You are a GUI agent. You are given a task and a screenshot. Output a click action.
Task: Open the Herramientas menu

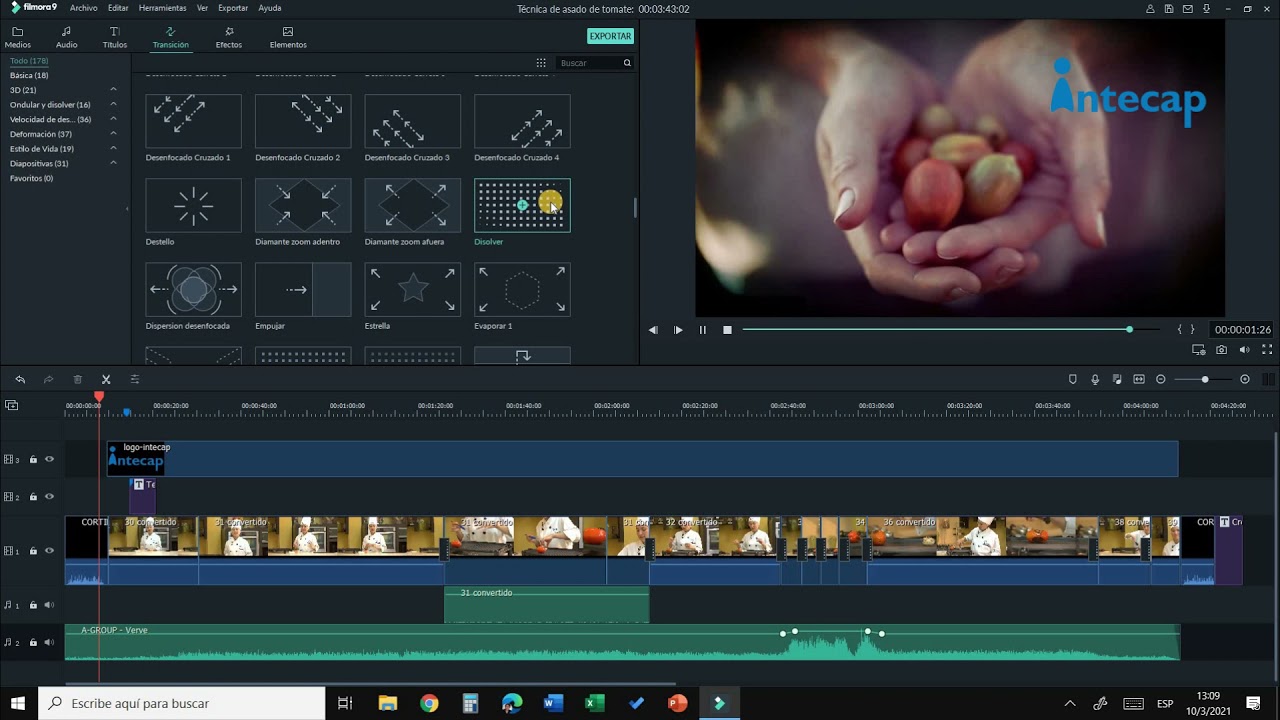(162, 8)
